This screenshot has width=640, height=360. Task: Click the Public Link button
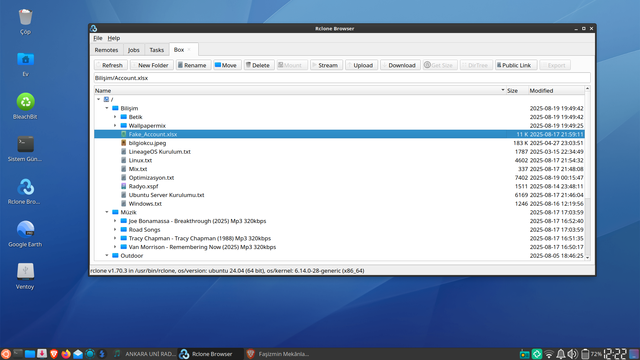pos(516,65)
